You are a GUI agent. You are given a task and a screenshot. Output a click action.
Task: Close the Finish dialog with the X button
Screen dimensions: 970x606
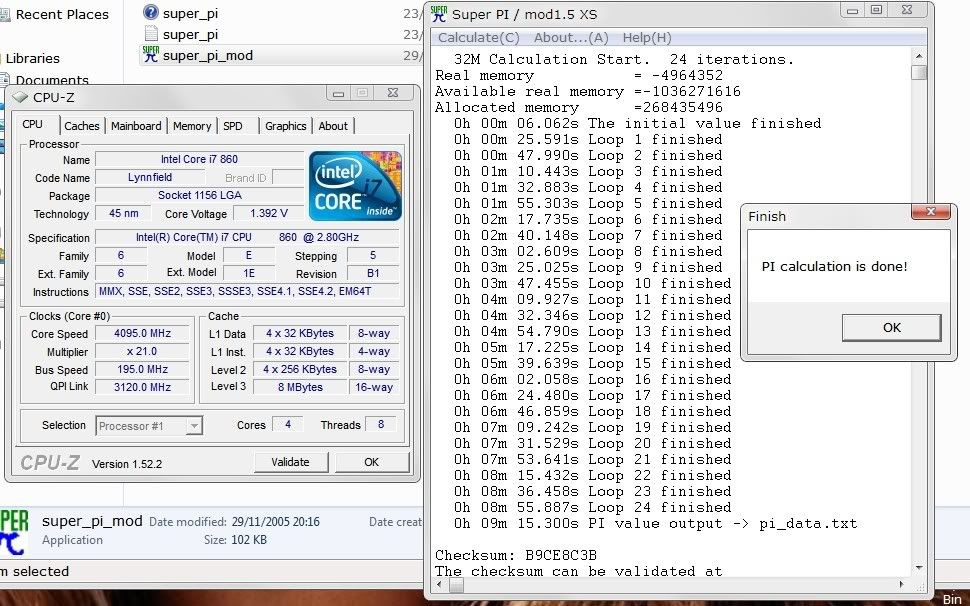(930, 211)
